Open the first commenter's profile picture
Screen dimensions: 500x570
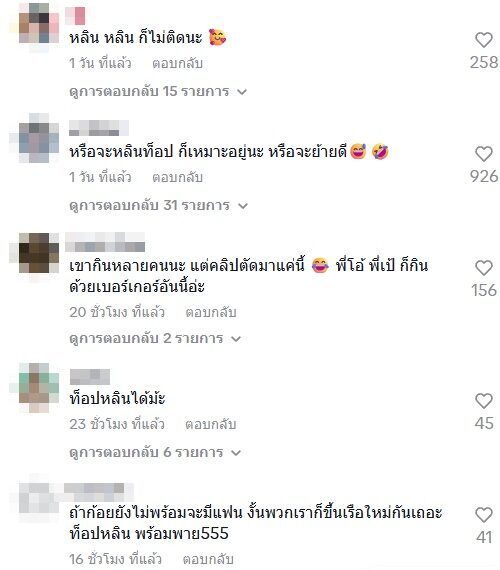[x=39, y=28]
